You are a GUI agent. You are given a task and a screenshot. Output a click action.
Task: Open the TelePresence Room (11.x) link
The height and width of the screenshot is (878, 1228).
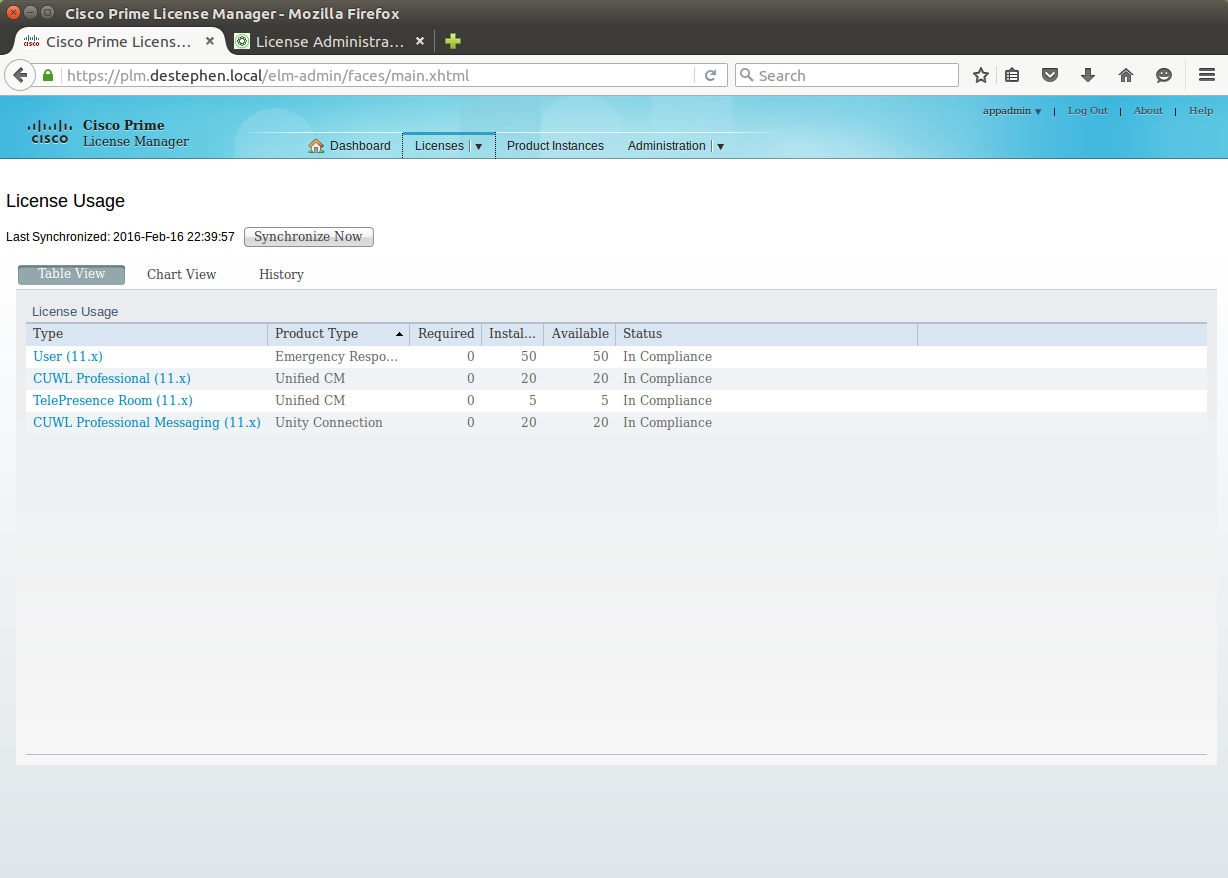point(113,401)
